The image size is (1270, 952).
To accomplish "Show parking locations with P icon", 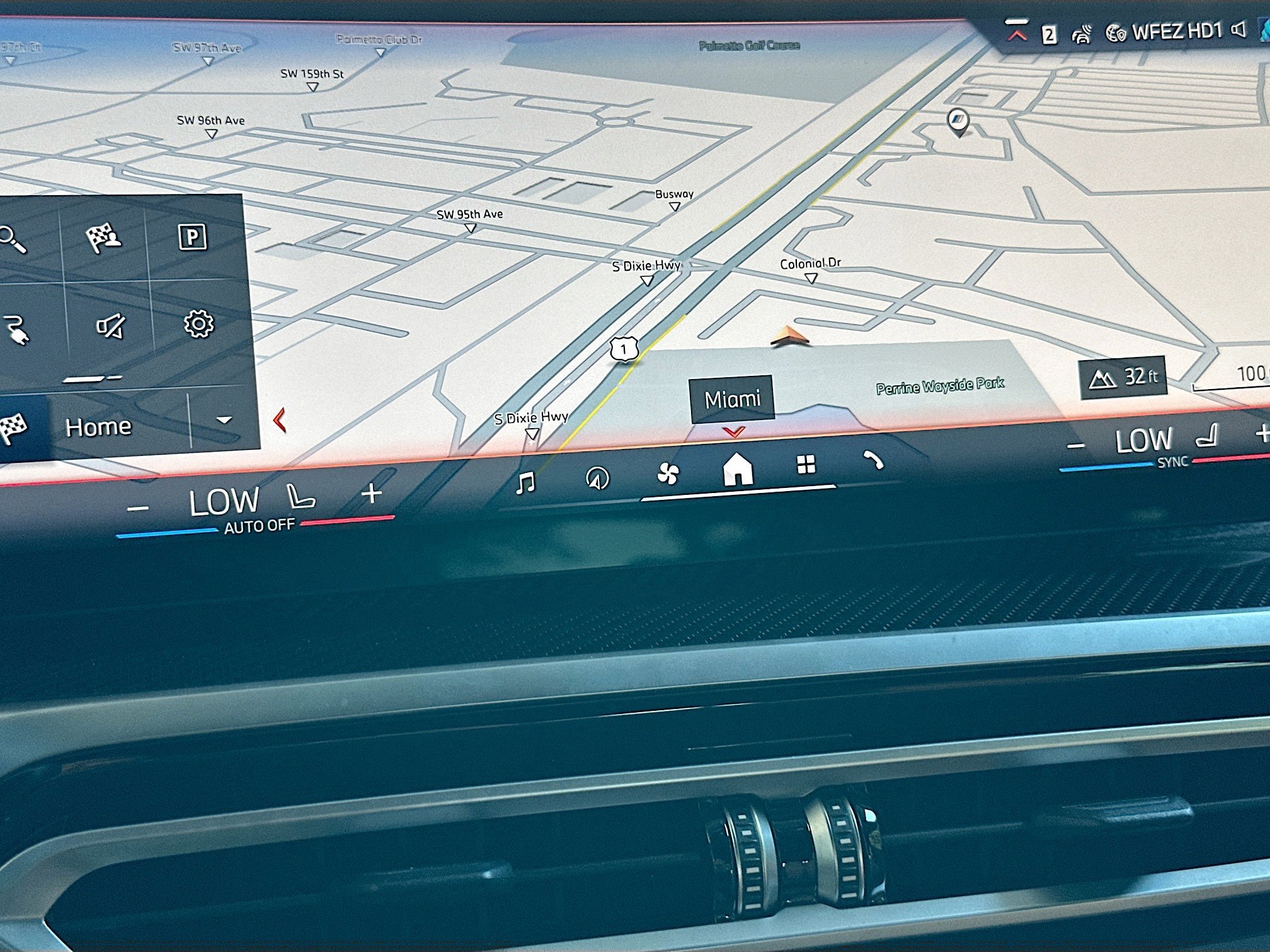I will (x=192, y=237).
